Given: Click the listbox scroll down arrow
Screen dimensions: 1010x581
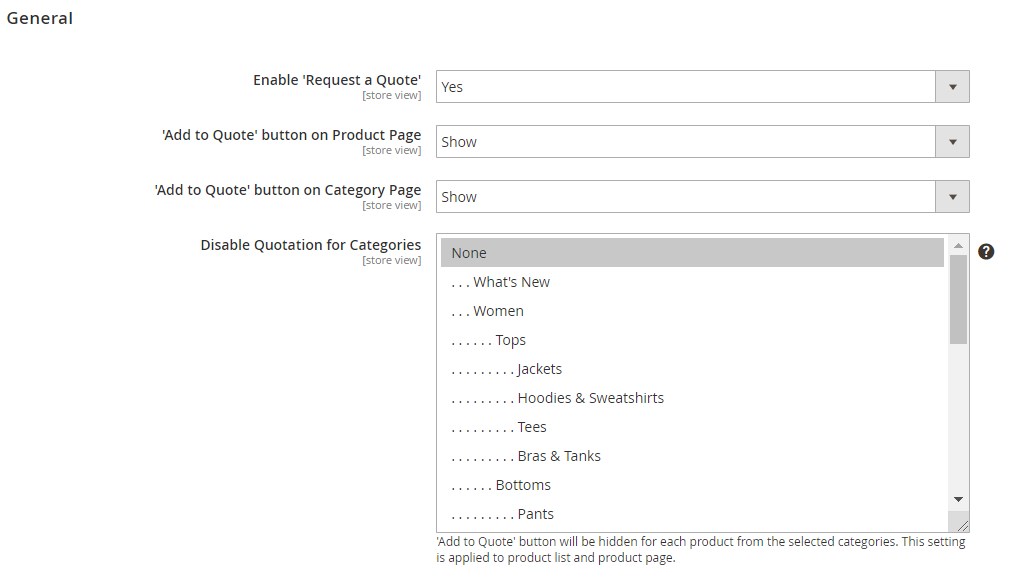Looking at the screenshot, I should (x=958, y=500).
